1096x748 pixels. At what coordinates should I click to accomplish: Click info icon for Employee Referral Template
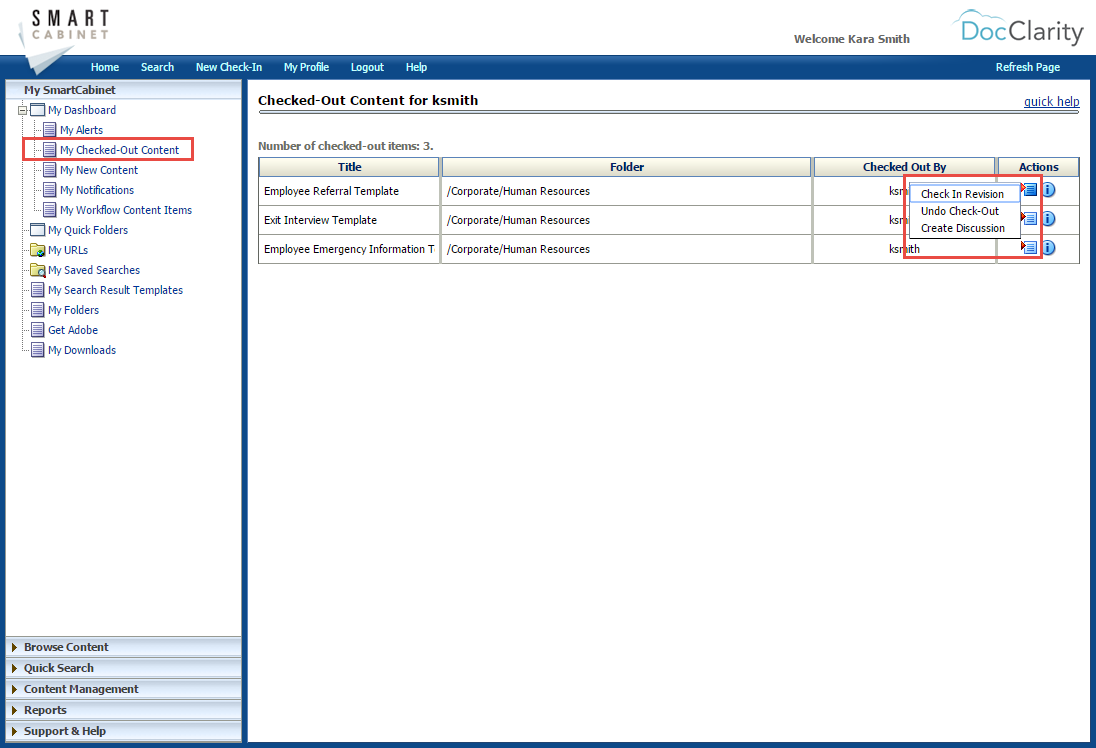pyautogui.click(x=1047, y=190)
